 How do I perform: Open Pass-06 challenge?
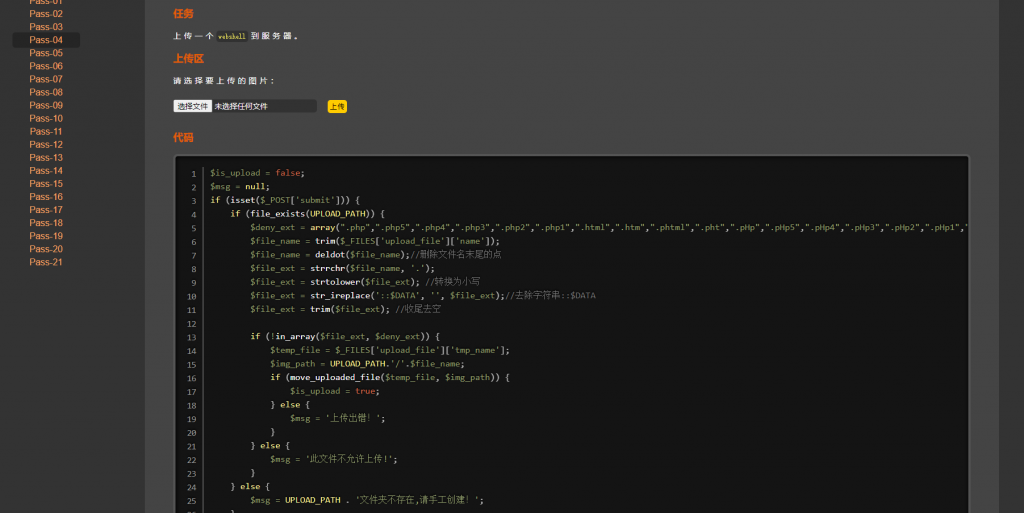pos(46,66)
